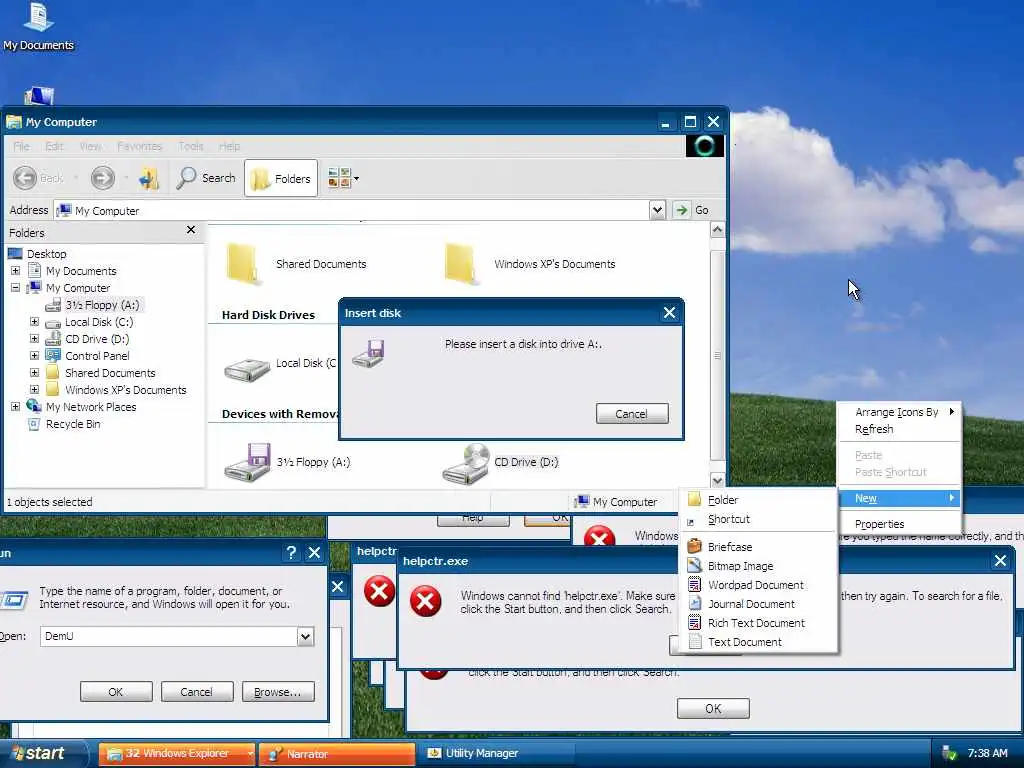Switch to Utility Manager taskbar button
The width and height of the screenshot is (1024, 768).
(496, 754)
